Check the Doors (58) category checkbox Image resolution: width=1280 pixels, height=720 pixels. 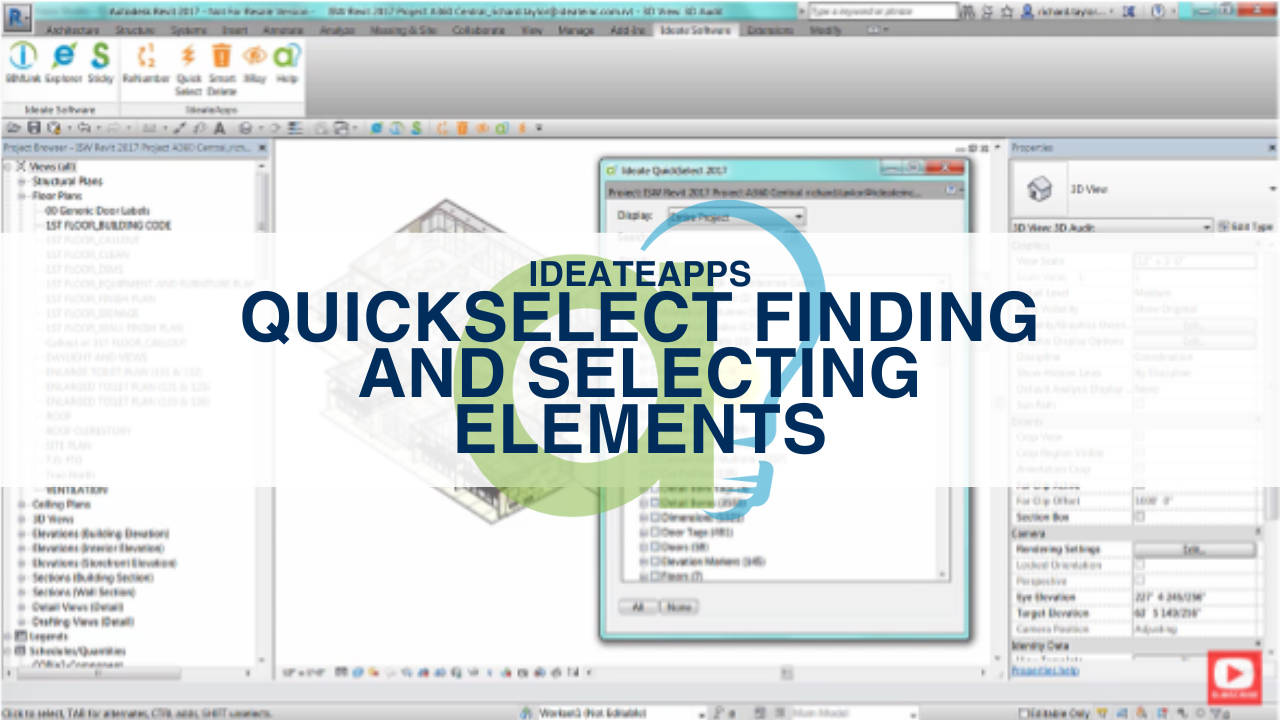pos(656,547)
